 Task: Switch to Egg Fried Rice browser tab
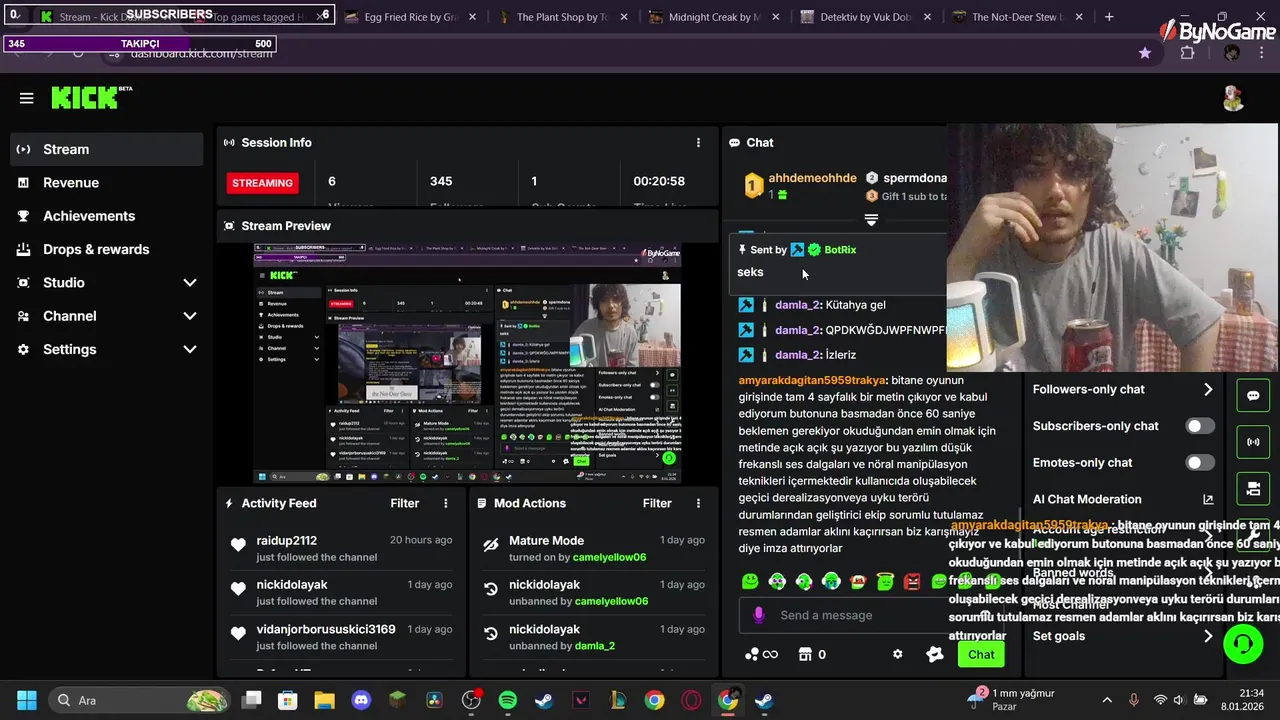coord(410,17)
